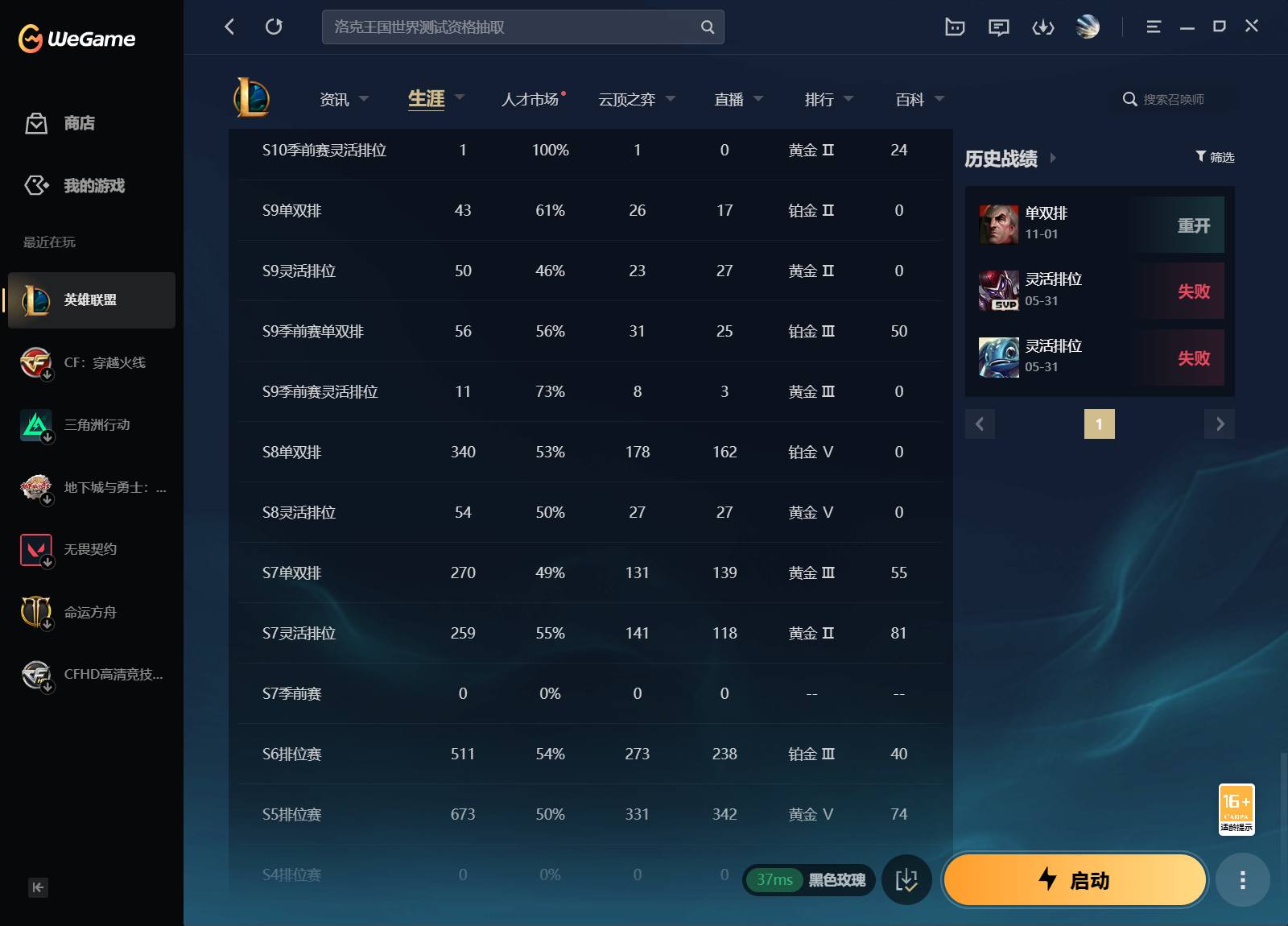The width and height of the screenshot is (1288, 926).
Task: Click the game update check icon
Action: (906, 879)
